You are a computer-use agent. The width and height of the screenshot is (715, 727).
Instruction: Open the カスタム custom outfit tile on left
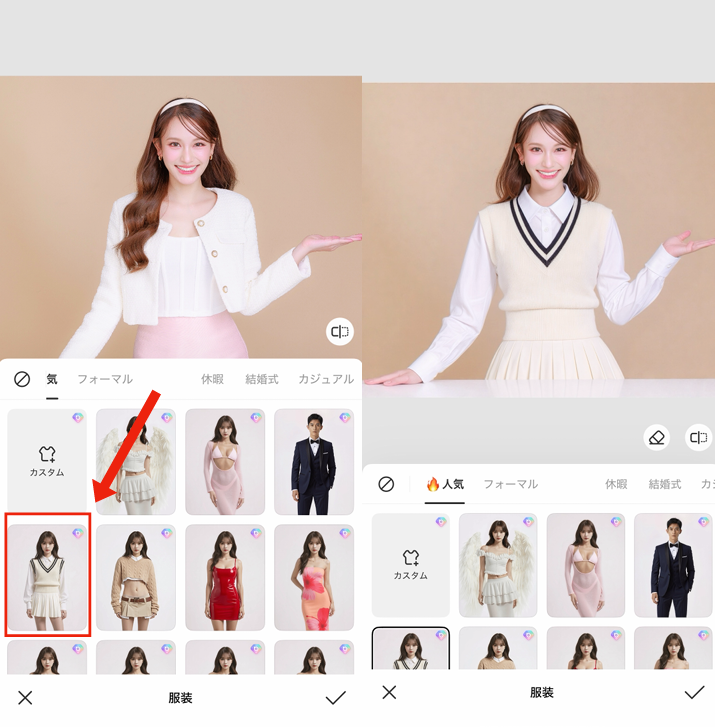pyautogui.click(x=47, y=461)
